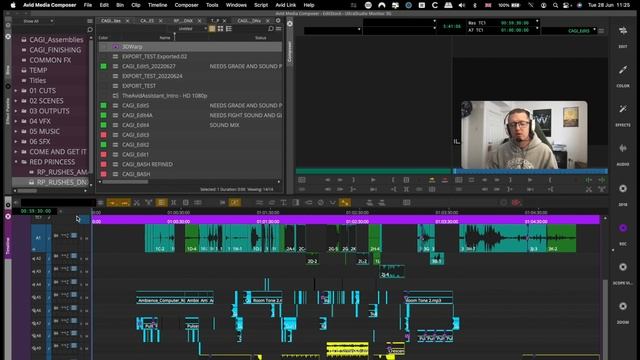This screenshot has height=360, width=640.
Task: Expand the 02 SCENES folder
Action: (x=16, y=101)
